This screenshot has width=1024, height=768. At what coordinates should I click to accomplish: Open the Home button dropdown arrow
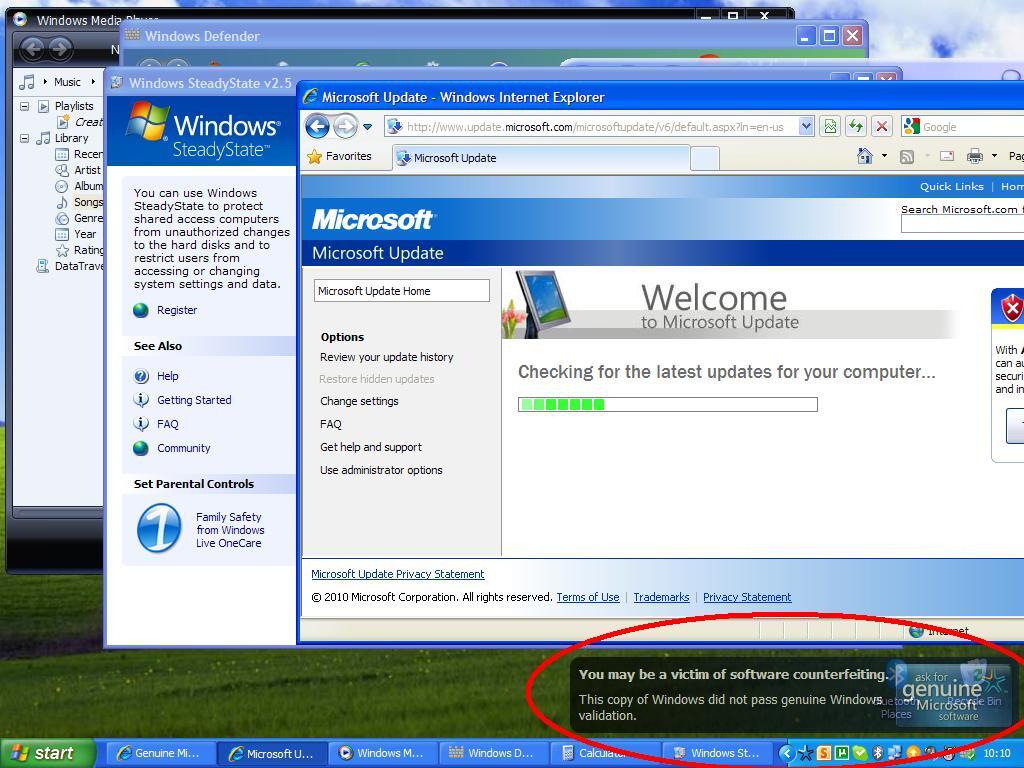click(x=884, y=156)
